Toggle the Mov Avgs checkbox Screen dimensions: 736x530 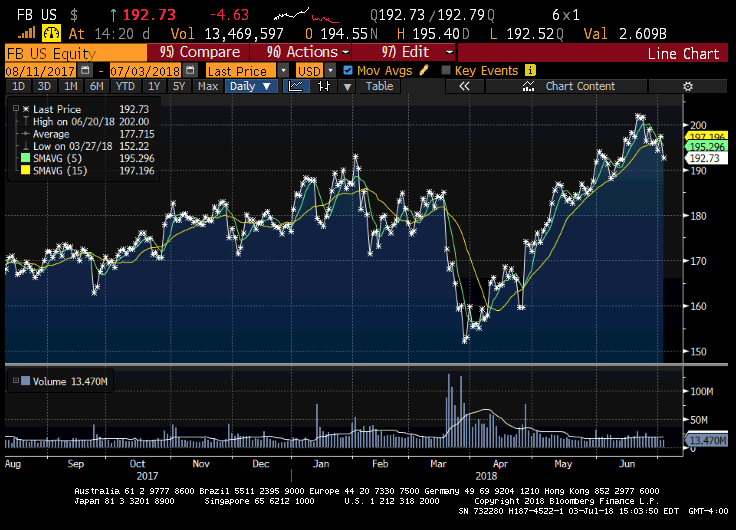click(x=348, y=70)
